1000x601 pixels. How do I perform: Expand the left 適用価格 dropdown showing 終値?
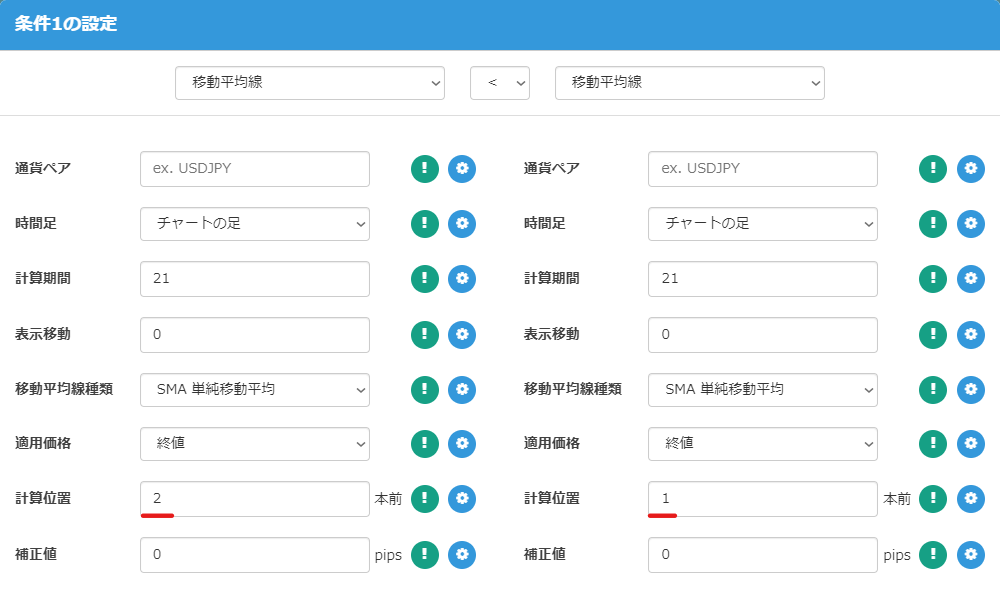(x=255, y=444)
